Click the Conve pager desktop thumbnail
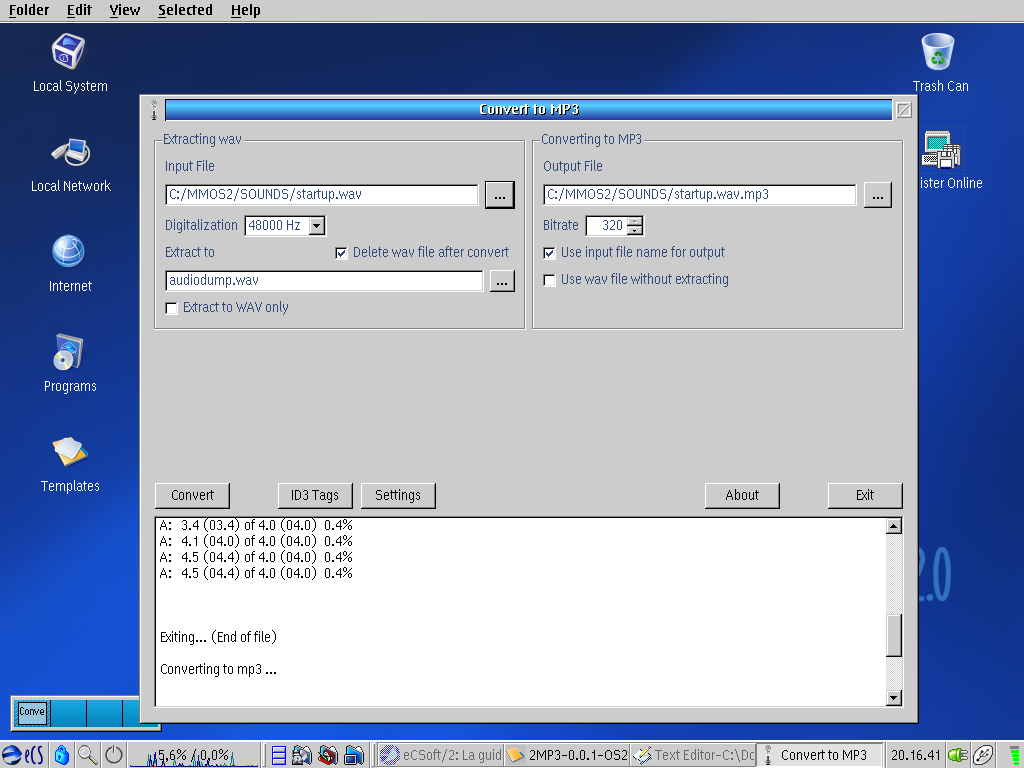 32,712
